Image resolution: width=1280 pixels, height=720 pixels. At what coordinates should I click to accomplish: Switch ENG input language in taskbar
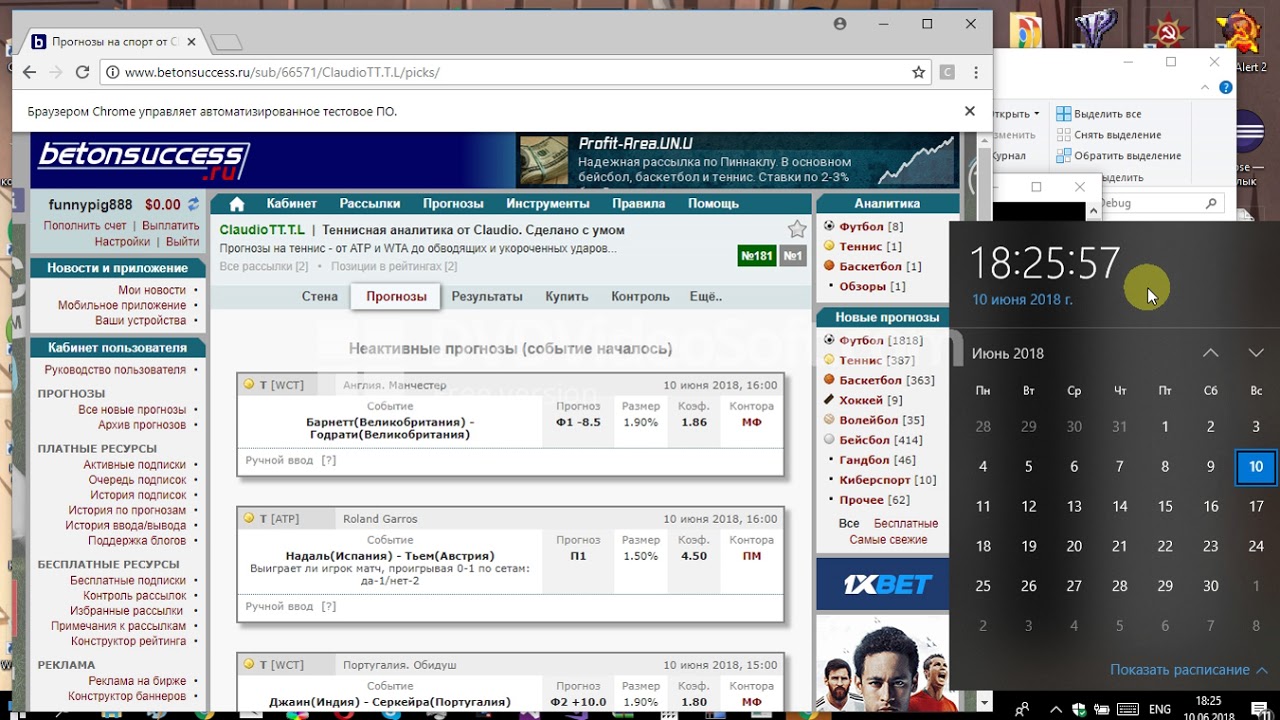[x=1160, y=709]
